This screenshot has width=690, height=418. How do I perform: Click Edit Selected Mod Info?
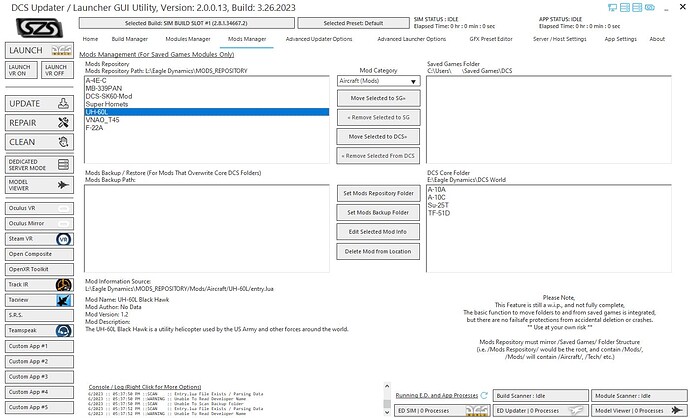(378, 231)
